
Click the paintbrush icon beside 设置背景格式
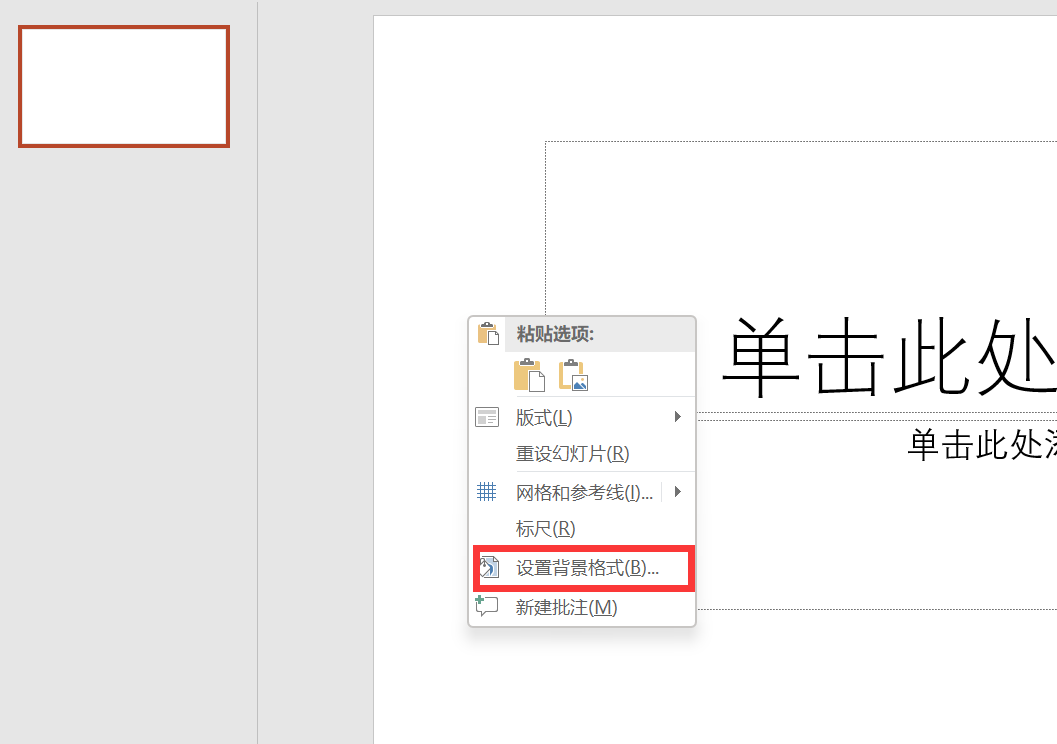(x=489, y=567)
